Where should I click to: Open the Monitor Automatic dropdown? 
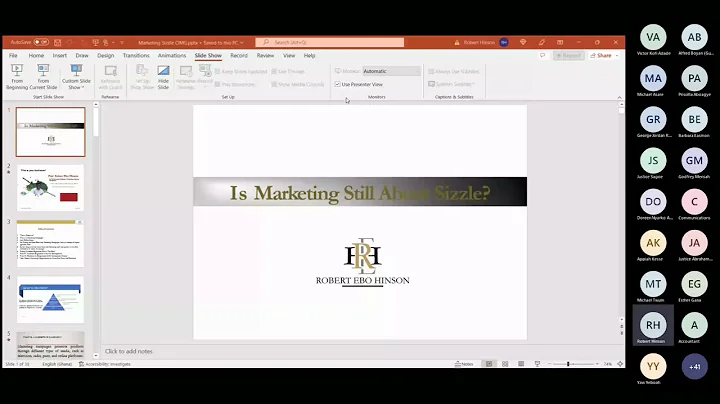tap(392, 71)
